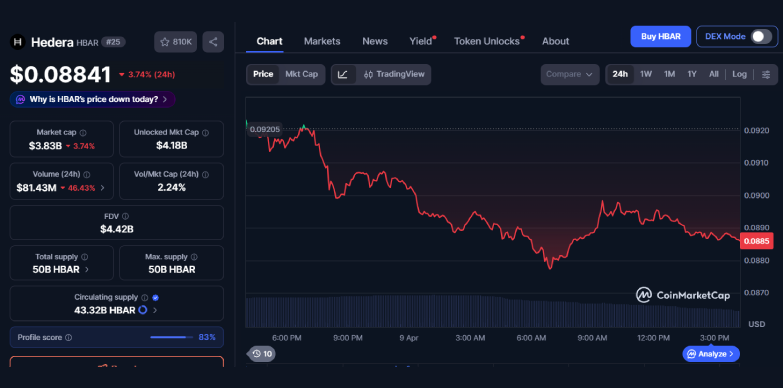Screen dimensions: 783x388
Task: Open the Compare dropdown
Action: point(570,74)
